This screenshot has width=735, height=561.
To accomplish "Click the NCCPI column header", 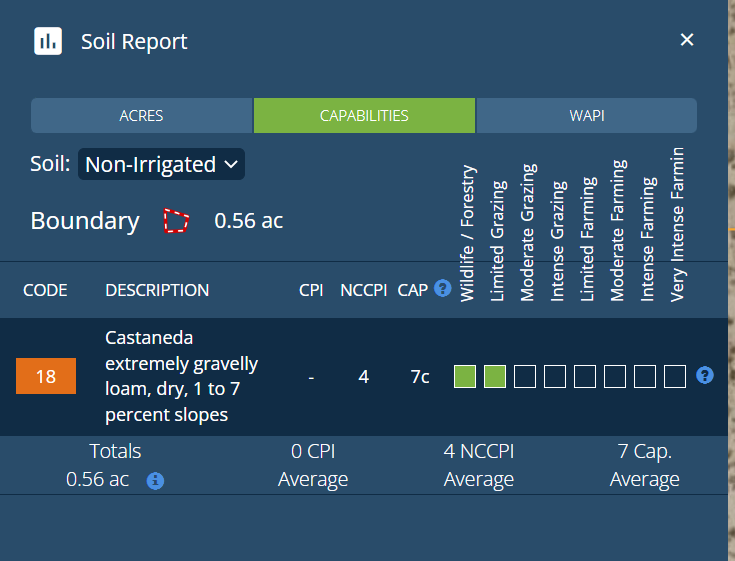I will point(363,290).
